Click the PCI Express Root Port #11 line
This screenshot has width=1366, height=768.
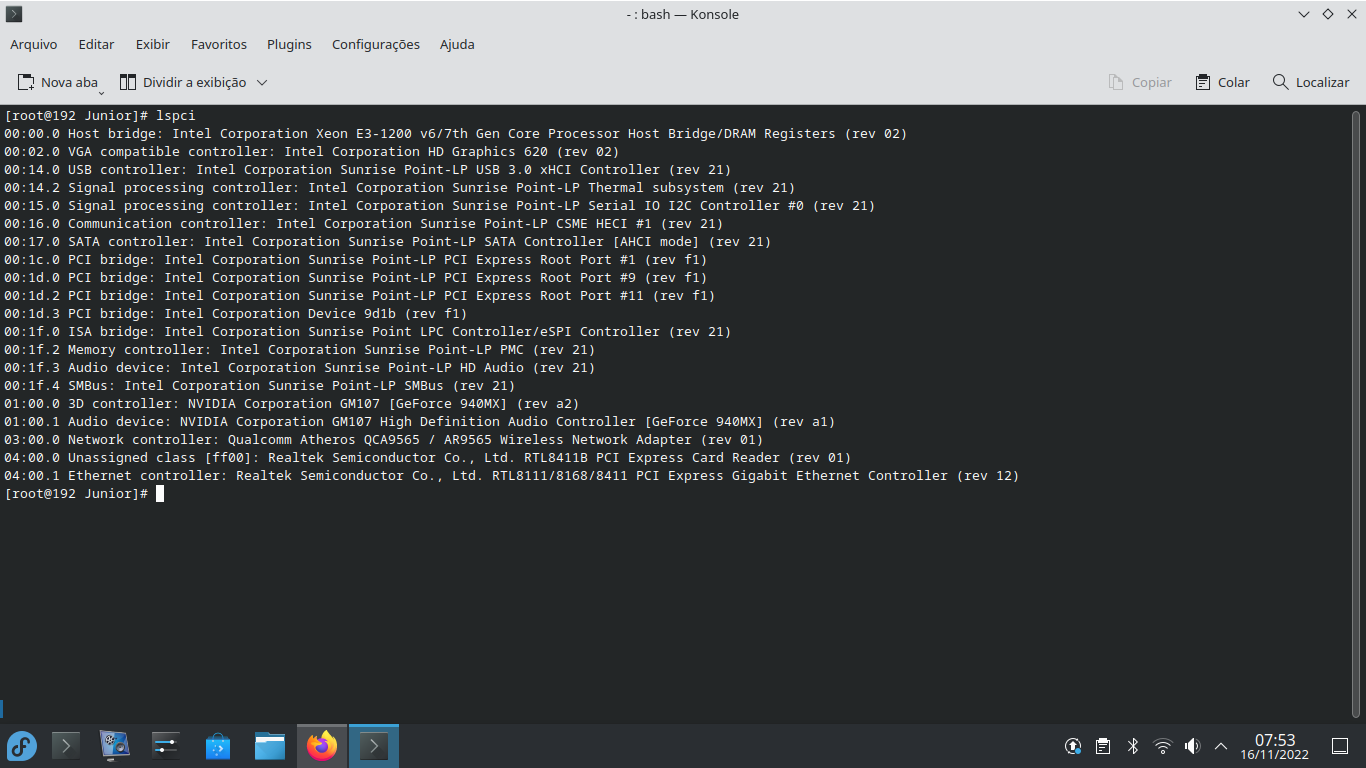point(360,296)
